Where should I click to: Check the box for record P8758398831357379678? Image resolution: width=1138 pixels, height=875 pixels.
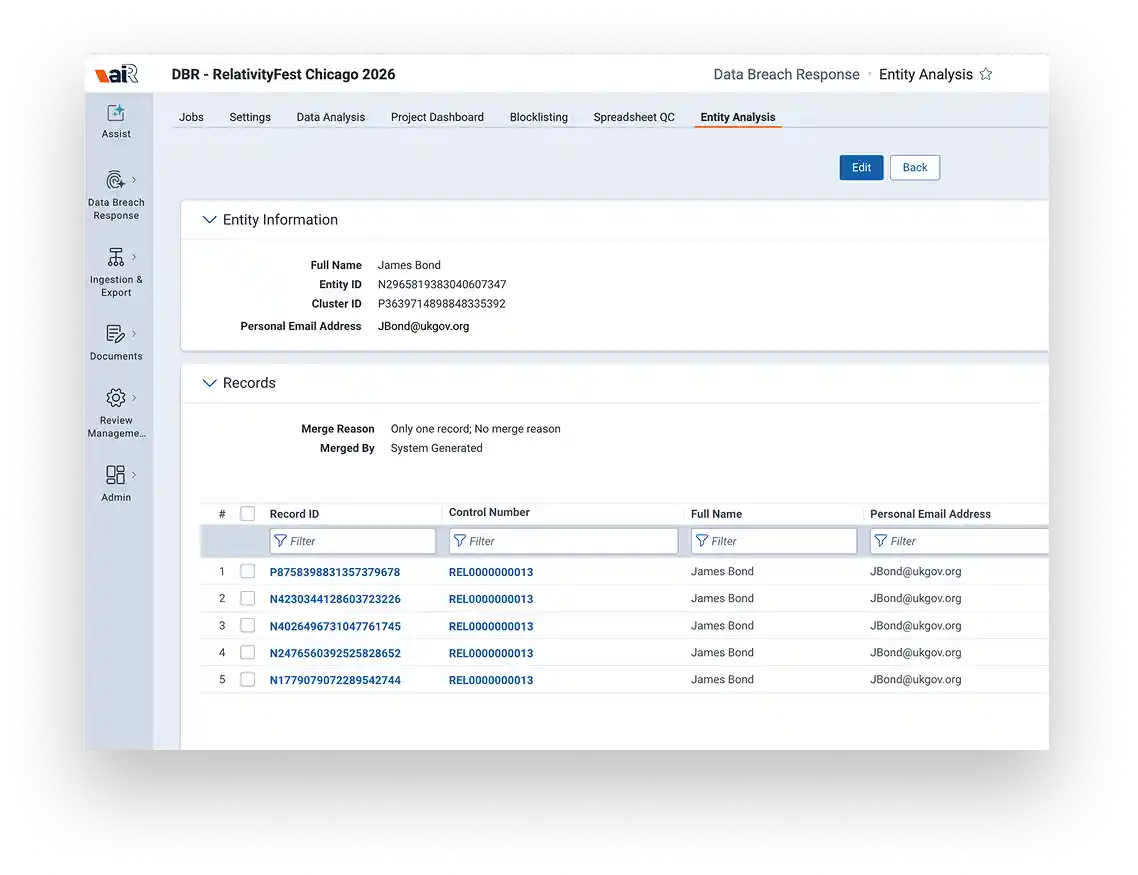247,572
